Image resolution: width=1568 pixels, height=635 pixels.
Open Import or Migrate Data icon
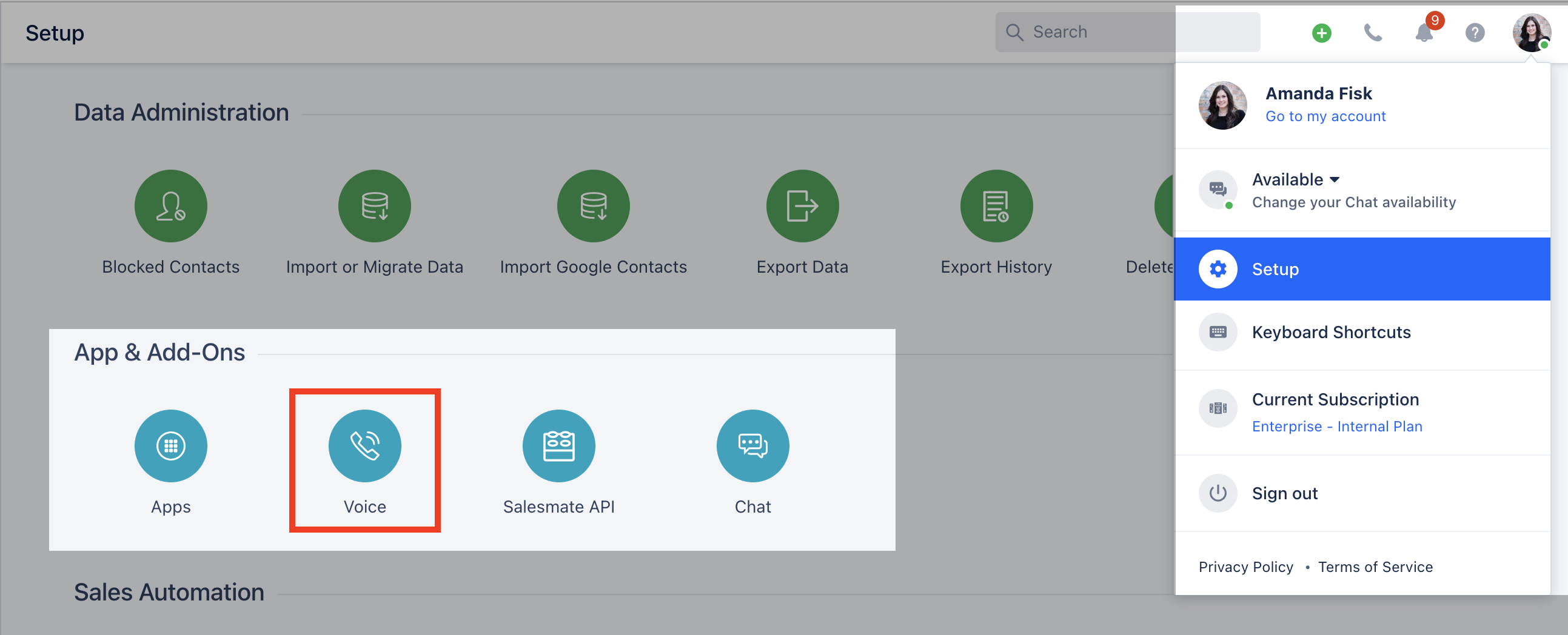point(374,205)
